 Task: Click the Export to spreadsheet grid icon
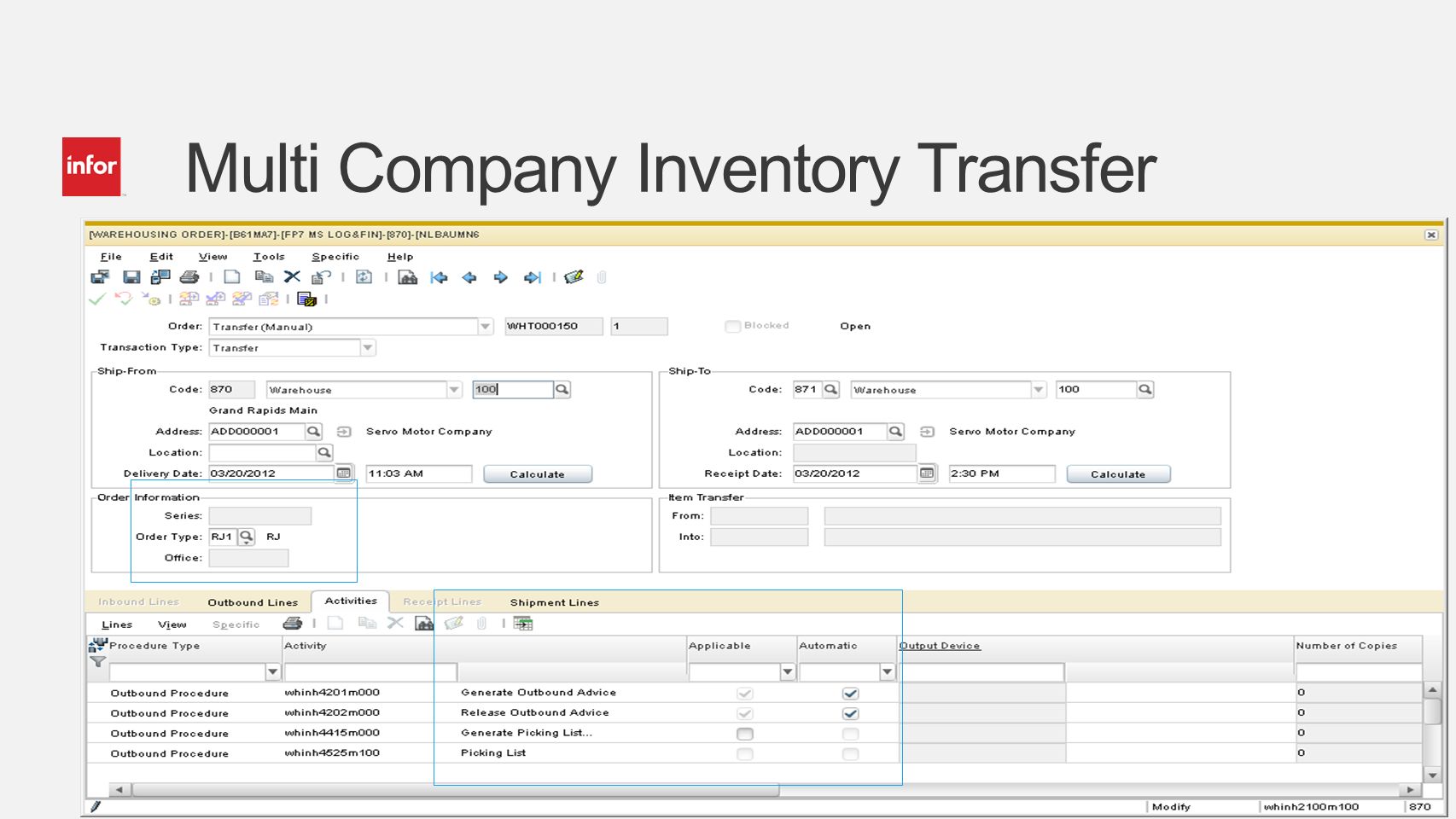tap(523, 624)
